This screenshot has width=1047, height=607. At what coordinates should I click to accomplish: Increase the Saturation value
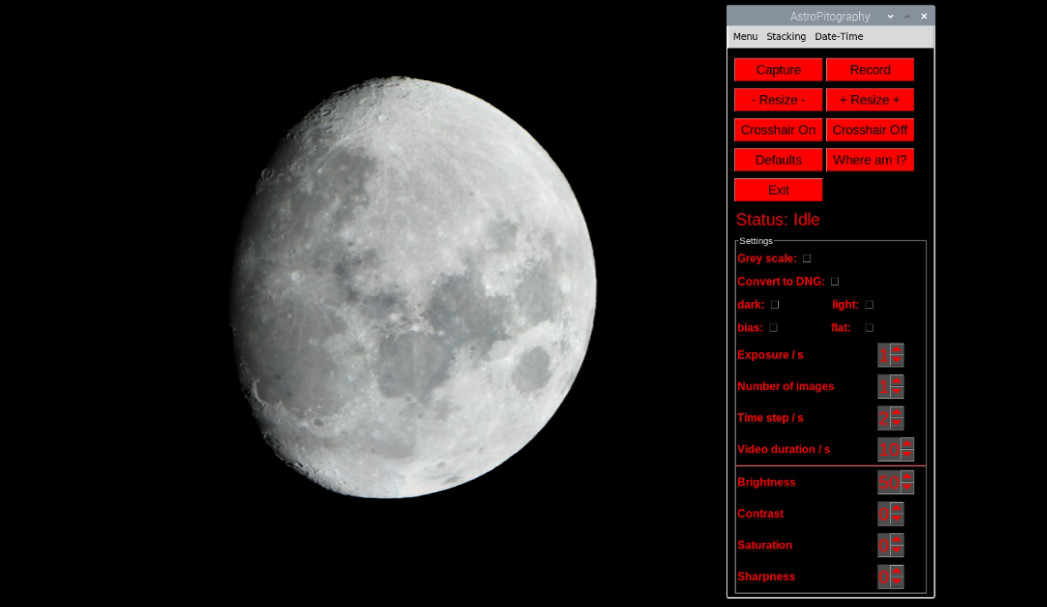(899, 540)
